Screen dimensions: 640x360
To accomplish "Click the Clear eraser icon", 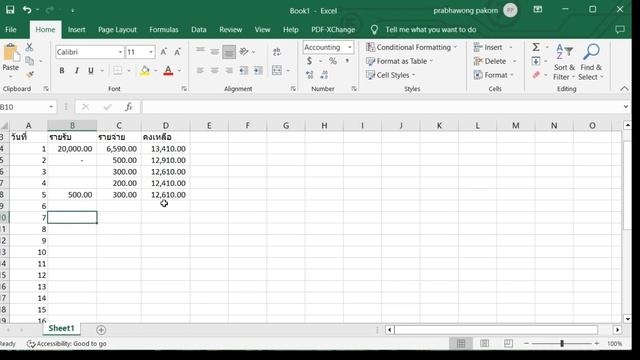I will (x=536, y=75).
